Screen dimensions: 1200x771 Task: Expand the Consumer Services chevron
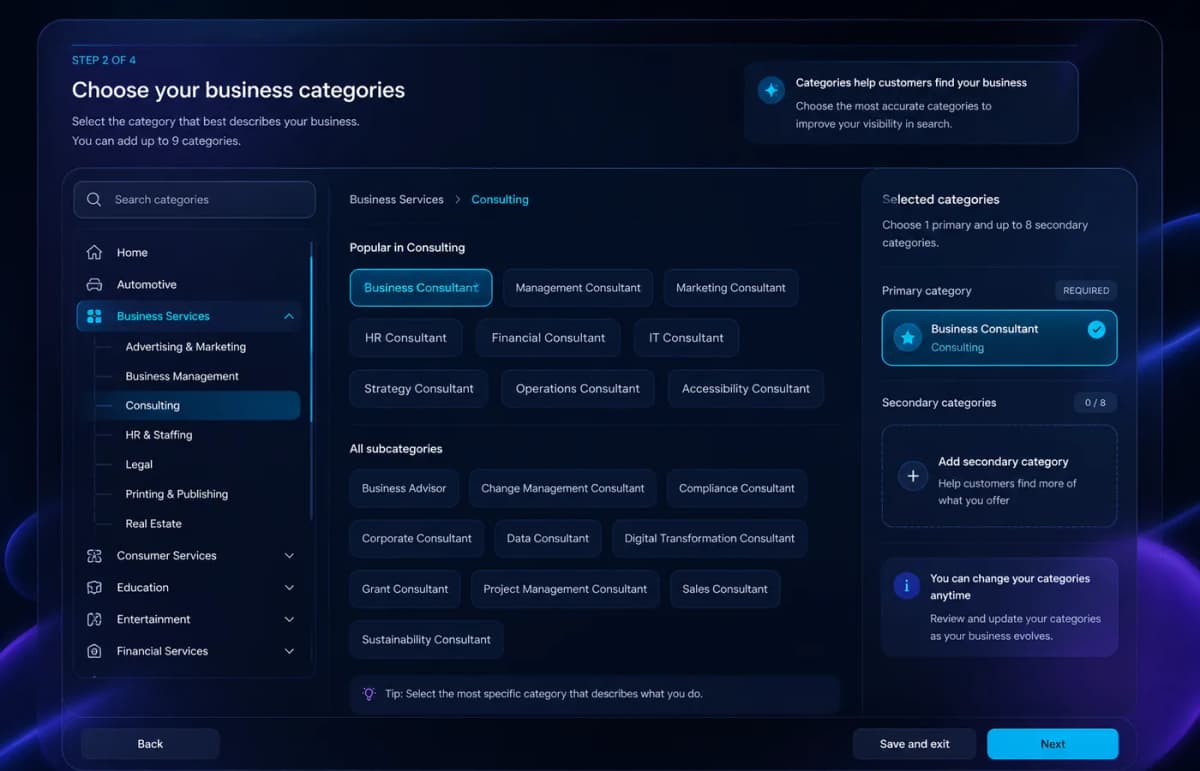(x=289, y=556)
